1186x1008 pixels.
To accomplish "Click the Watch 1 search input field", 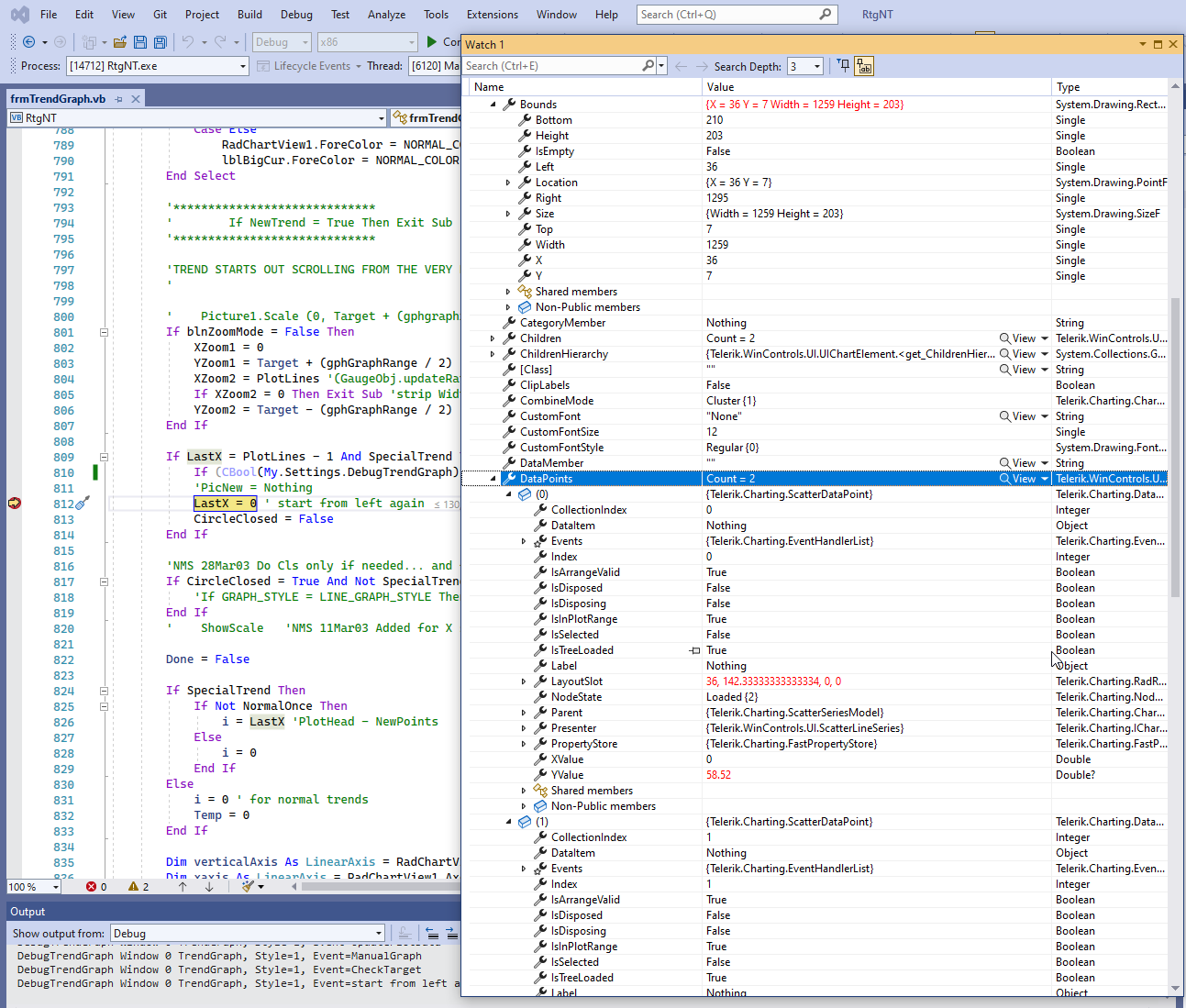I will click(550, 66).
